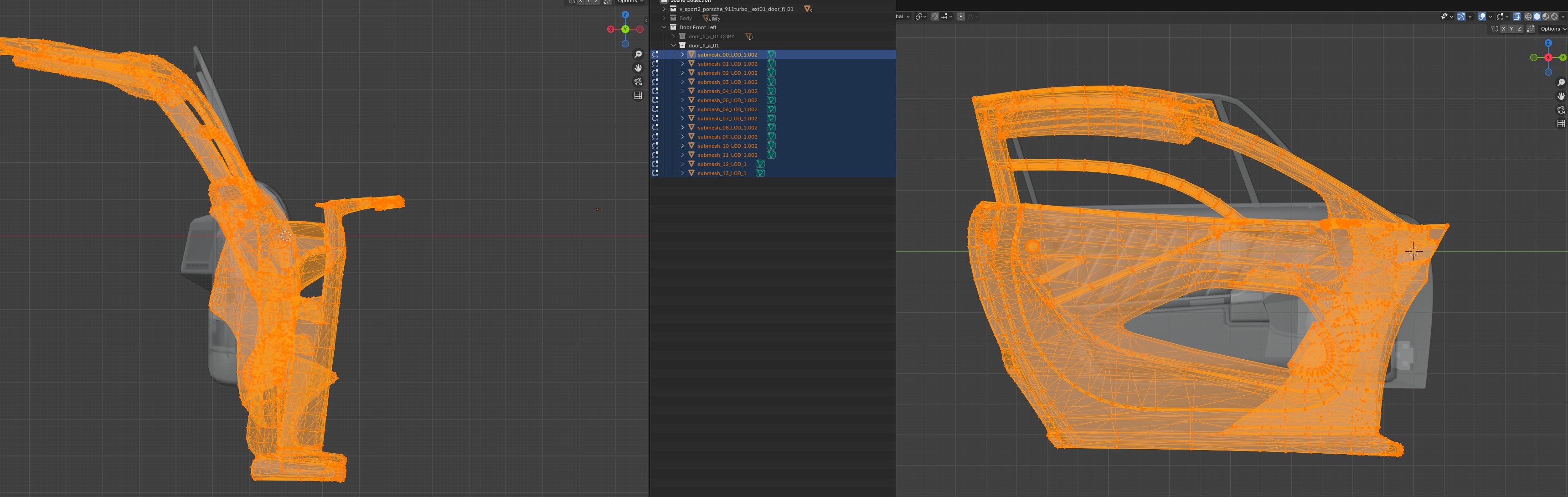Select wireframe viewport shading mode
Viewport: 1568px width, 497px height.
[x=1528, y=16]
